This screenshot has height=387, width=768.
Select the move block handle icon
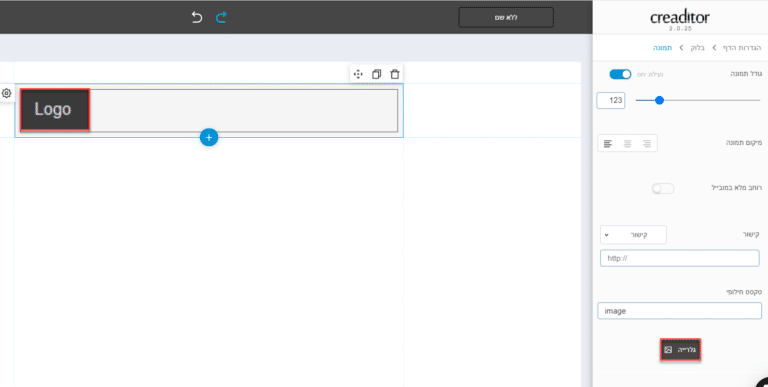coord(358,74)
